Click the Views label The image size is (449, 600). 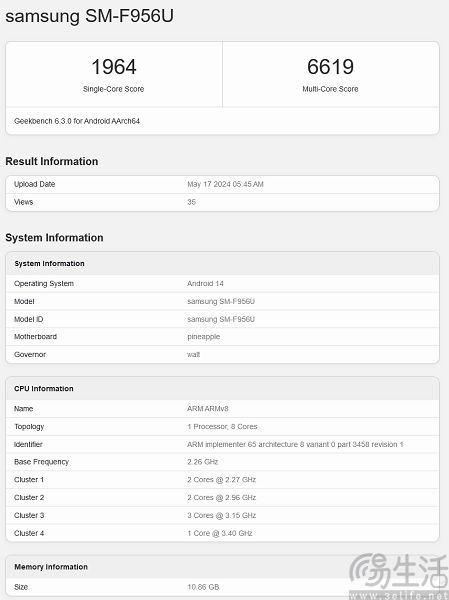point(24,202)
